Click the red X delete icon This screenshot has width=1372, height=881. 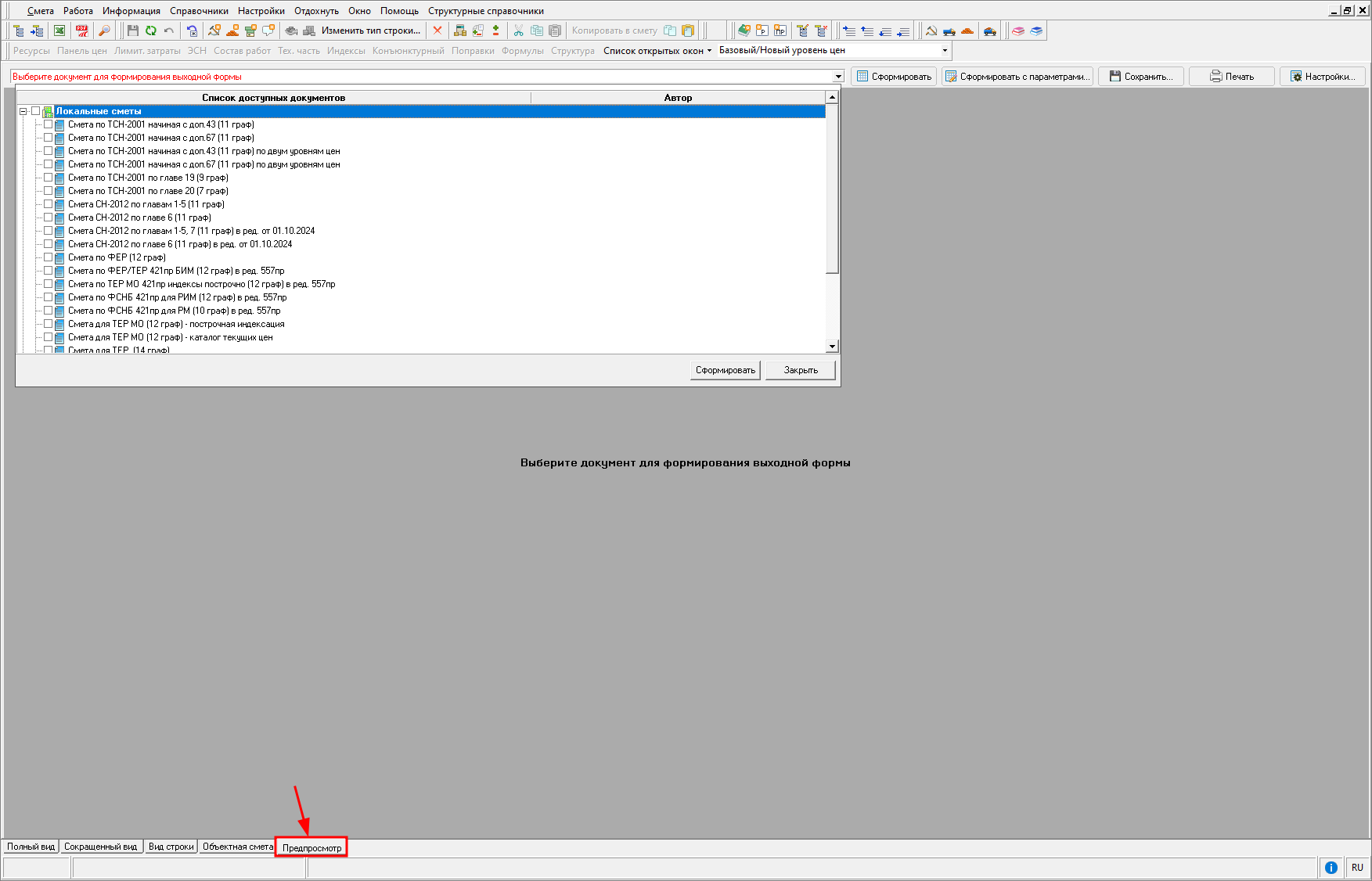(438, 31)
